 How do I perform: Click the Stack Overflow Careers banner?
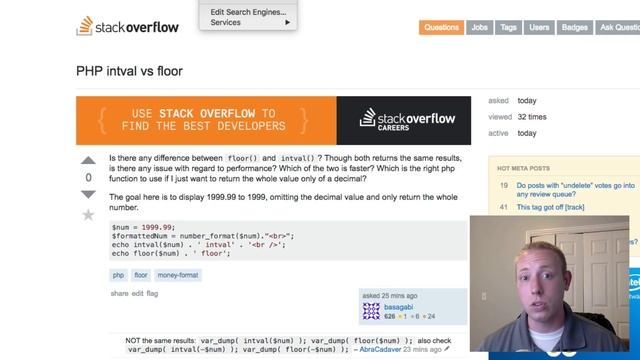point(273,120)
